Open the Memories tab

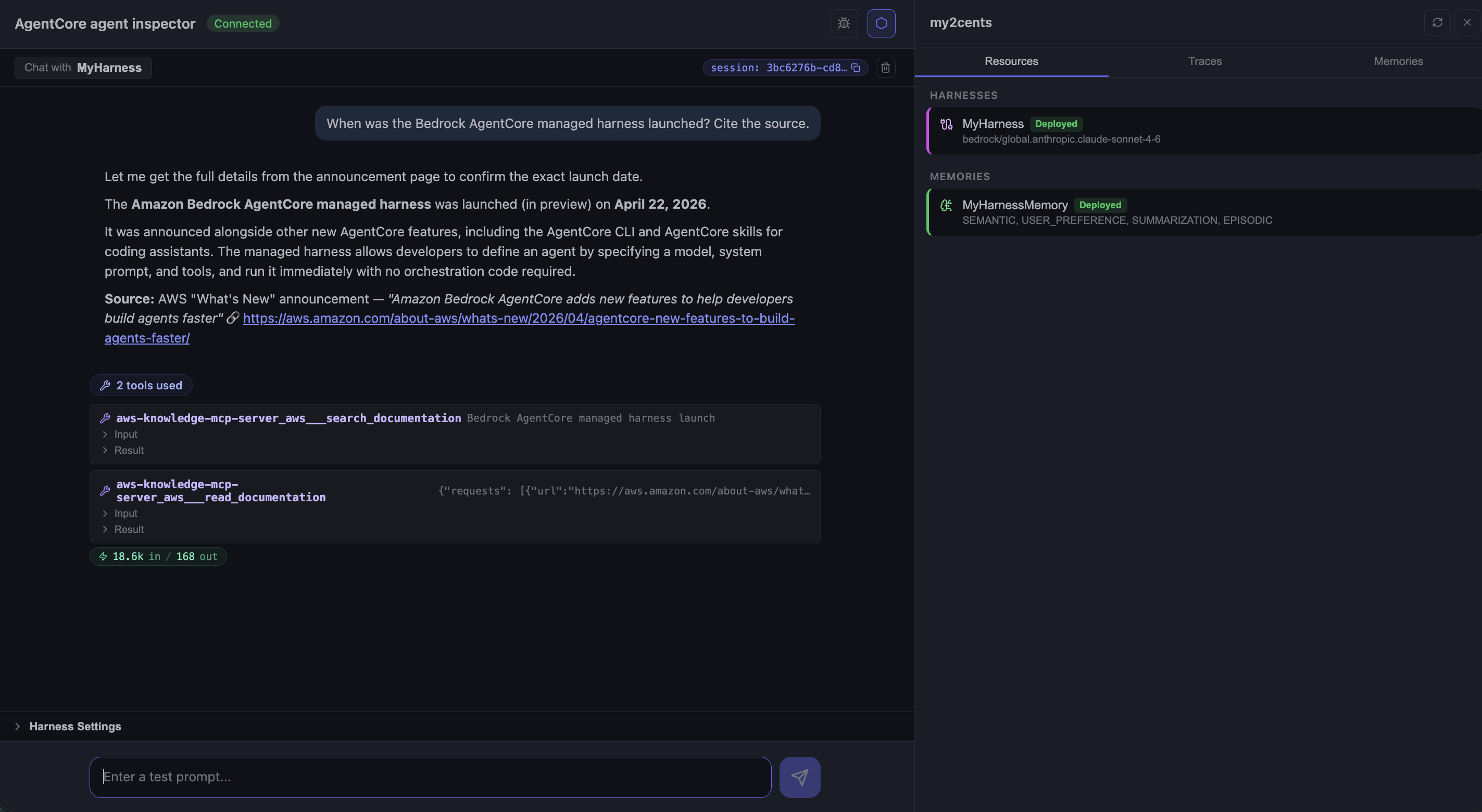point(1398,61)
